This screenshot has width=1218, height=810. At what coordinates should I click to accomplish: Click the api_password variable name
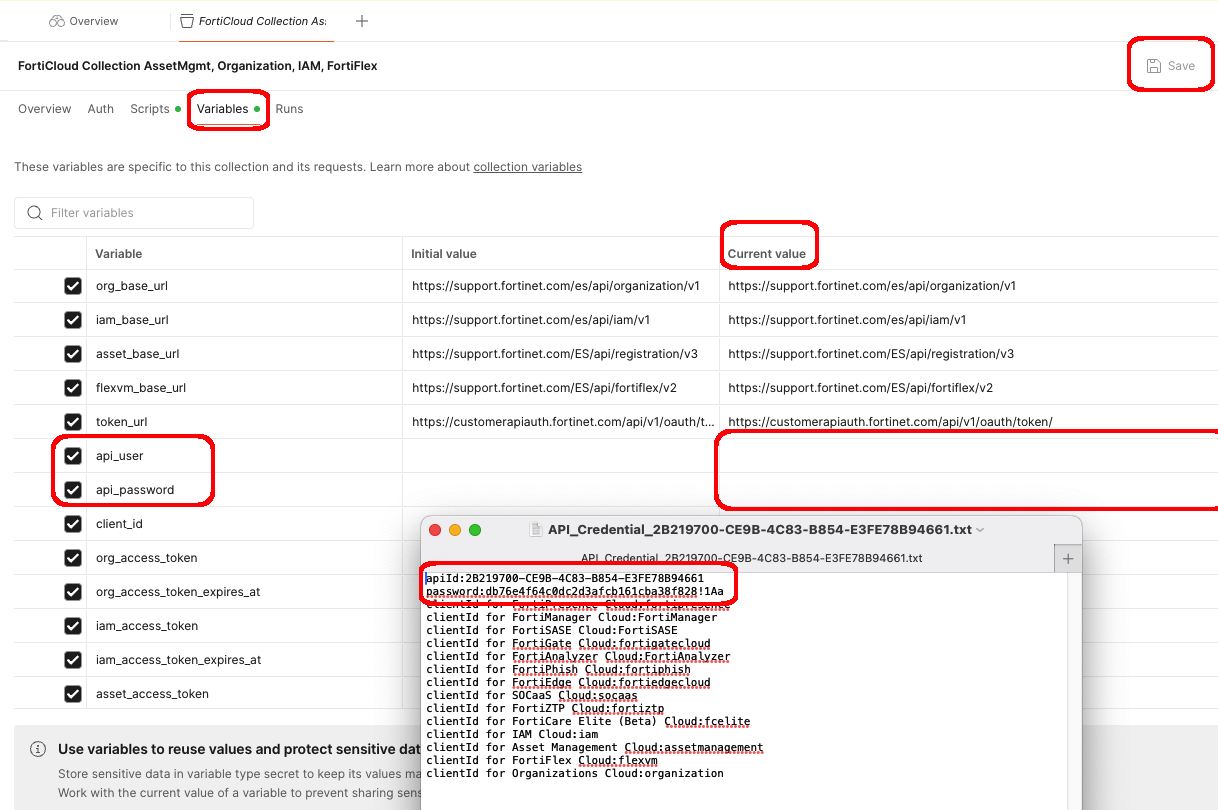coord(135,490)
